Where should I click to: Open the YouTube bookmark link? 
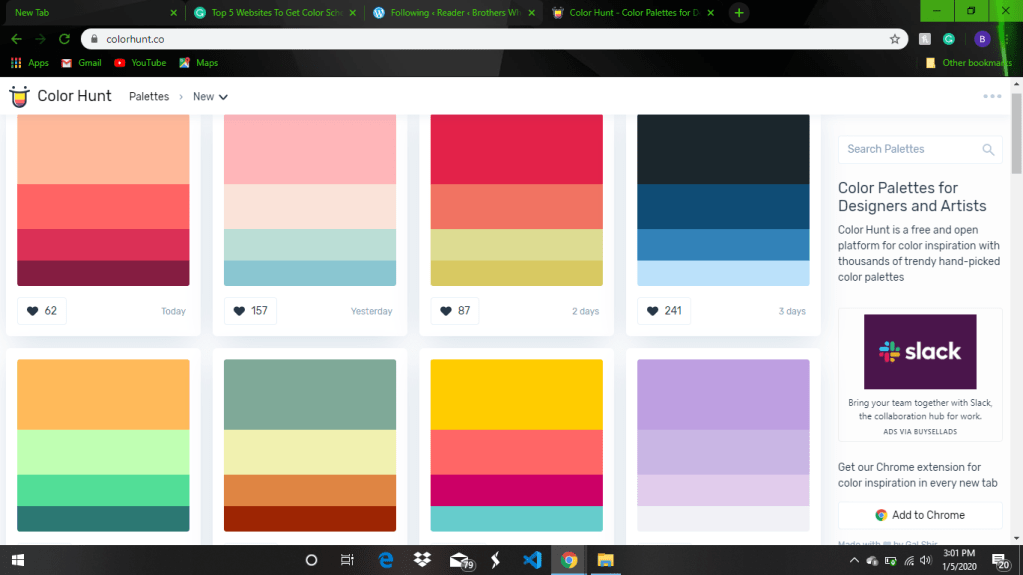pyautogui.click(x=140, y=63)
